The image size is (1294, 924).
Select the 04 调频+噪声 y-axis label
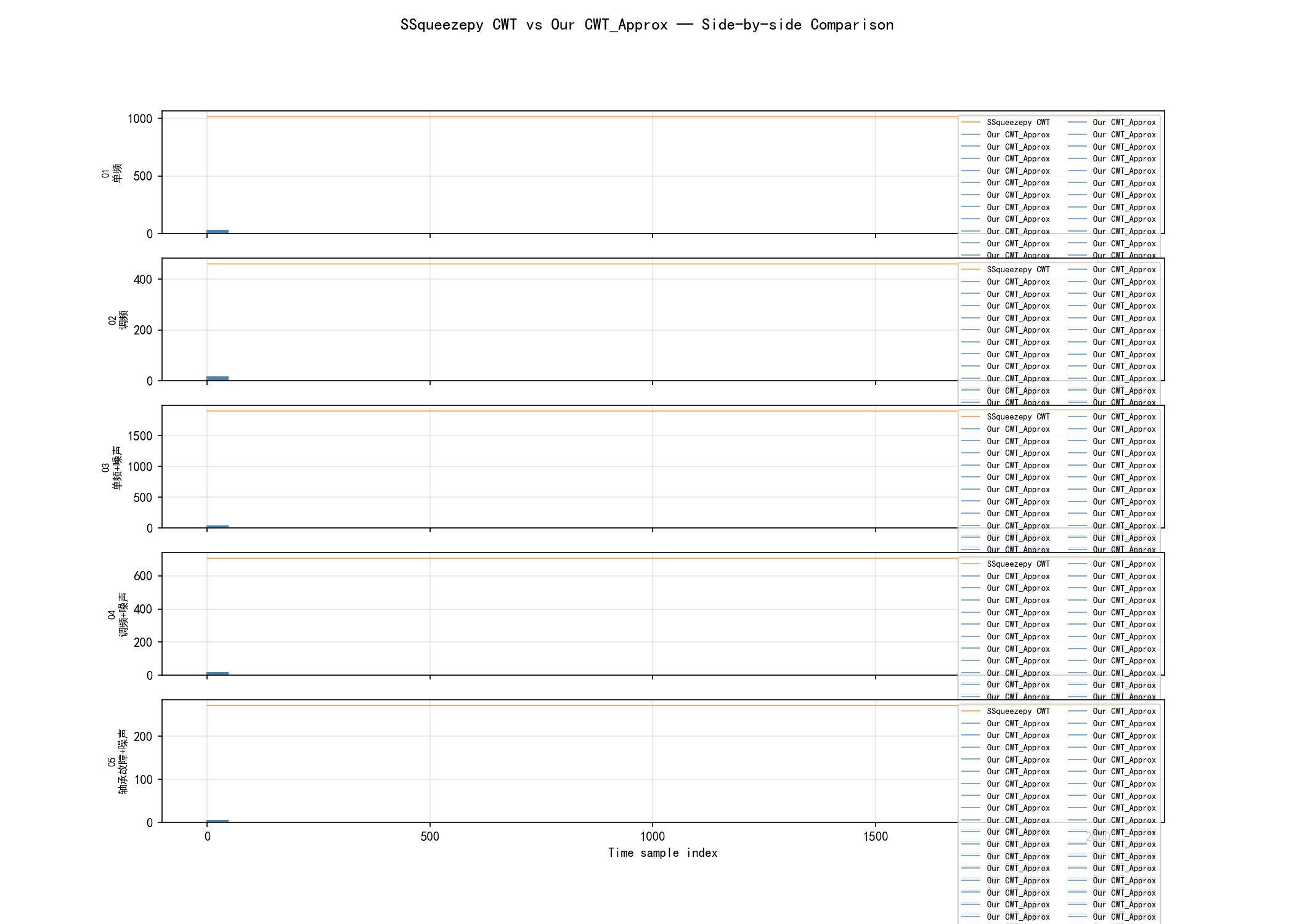click(x=118, y=614)
